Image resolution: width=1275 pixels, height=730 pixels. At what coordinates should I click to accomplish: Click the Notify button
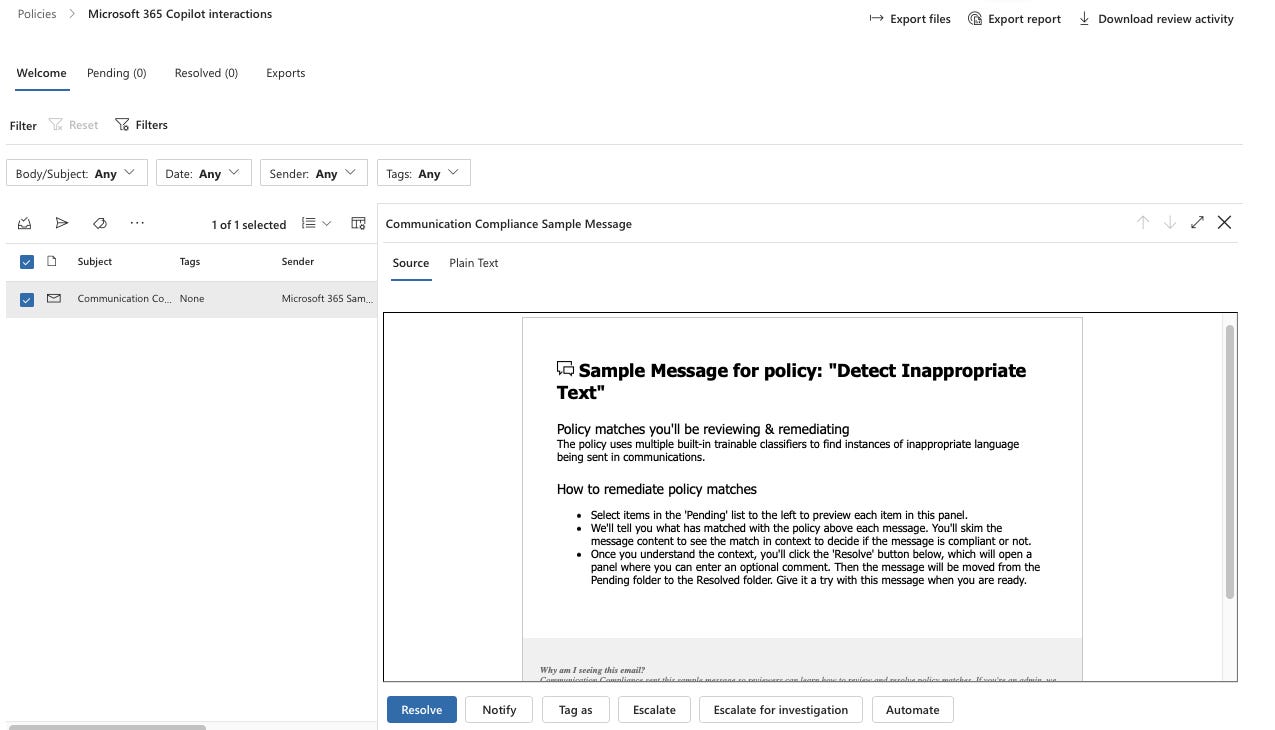pos(499,710)
